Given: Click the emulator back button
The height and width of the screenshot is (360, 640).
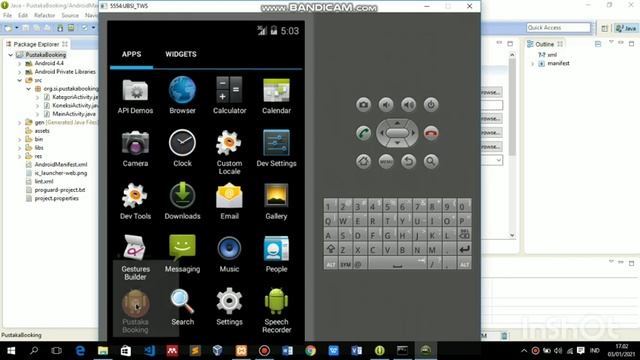Looking at the screenshot, I should pos(408,161).
